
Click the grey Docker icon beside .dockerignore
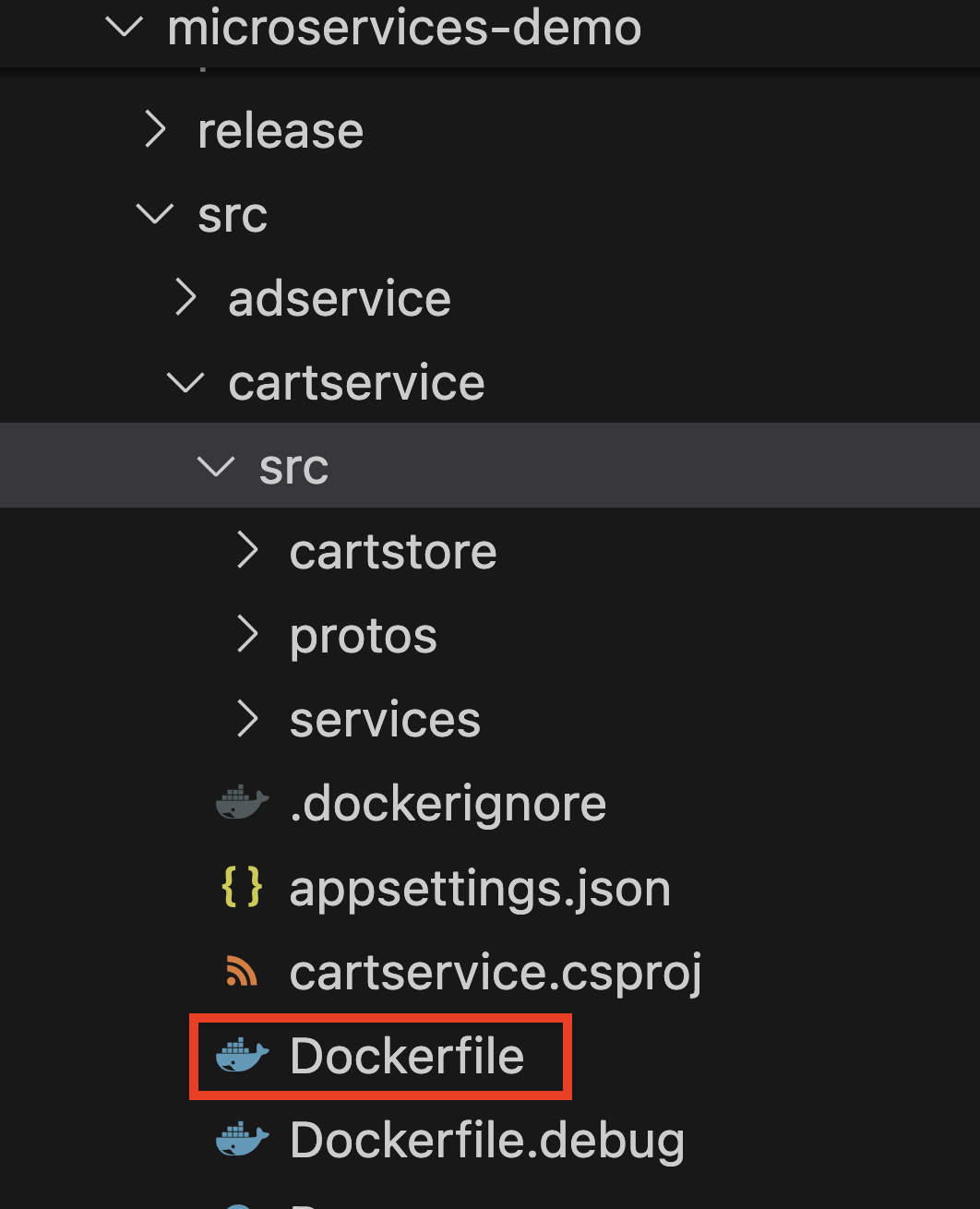coord(242,803)
